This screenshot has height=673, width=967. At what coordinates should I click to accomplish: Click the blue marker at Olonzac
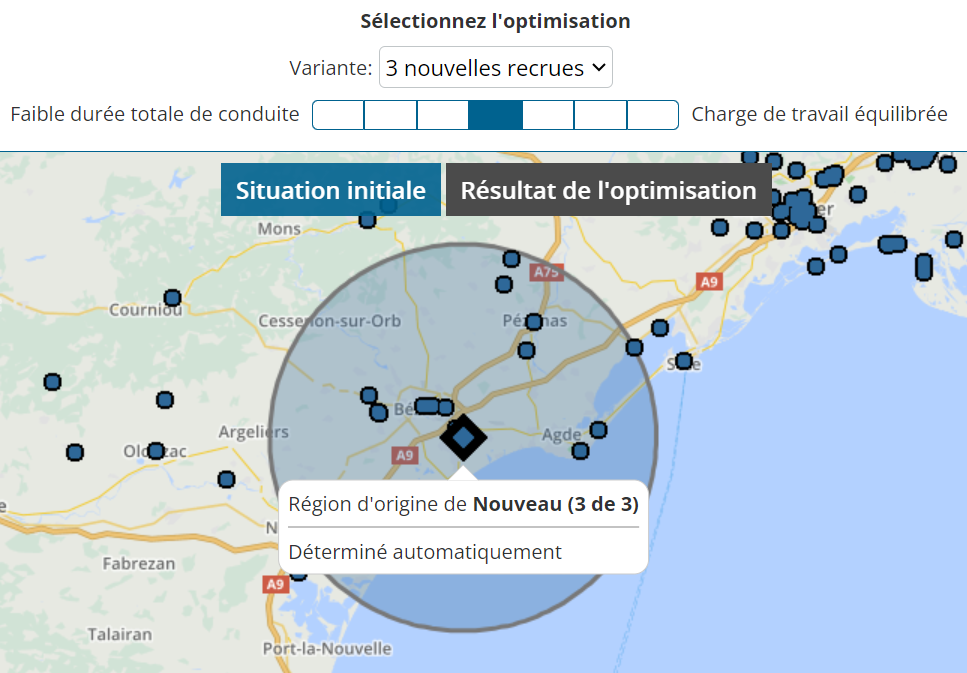156,451
